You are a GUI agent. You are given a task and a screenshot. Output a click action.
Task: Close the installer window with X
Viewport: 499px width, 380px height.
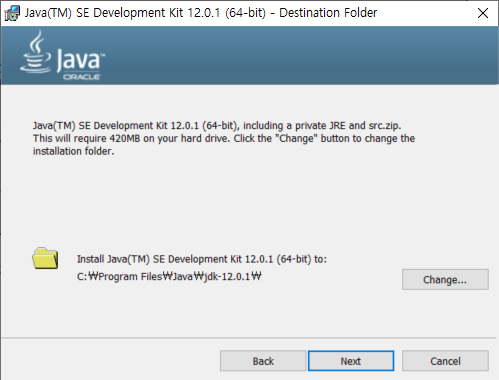[483, 13]
